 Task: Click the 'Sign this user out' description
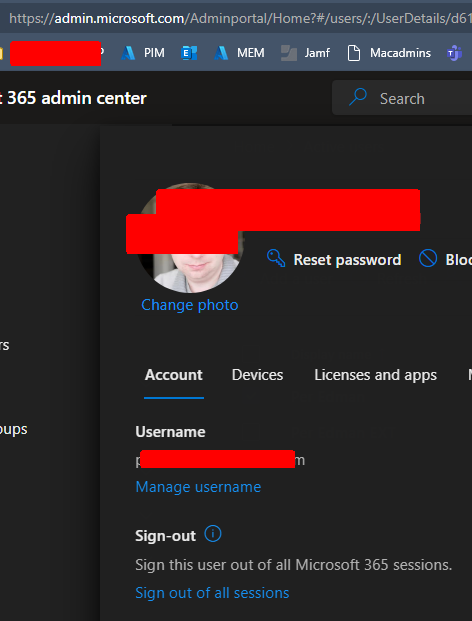pyautogui.click(x=293, y=565)
